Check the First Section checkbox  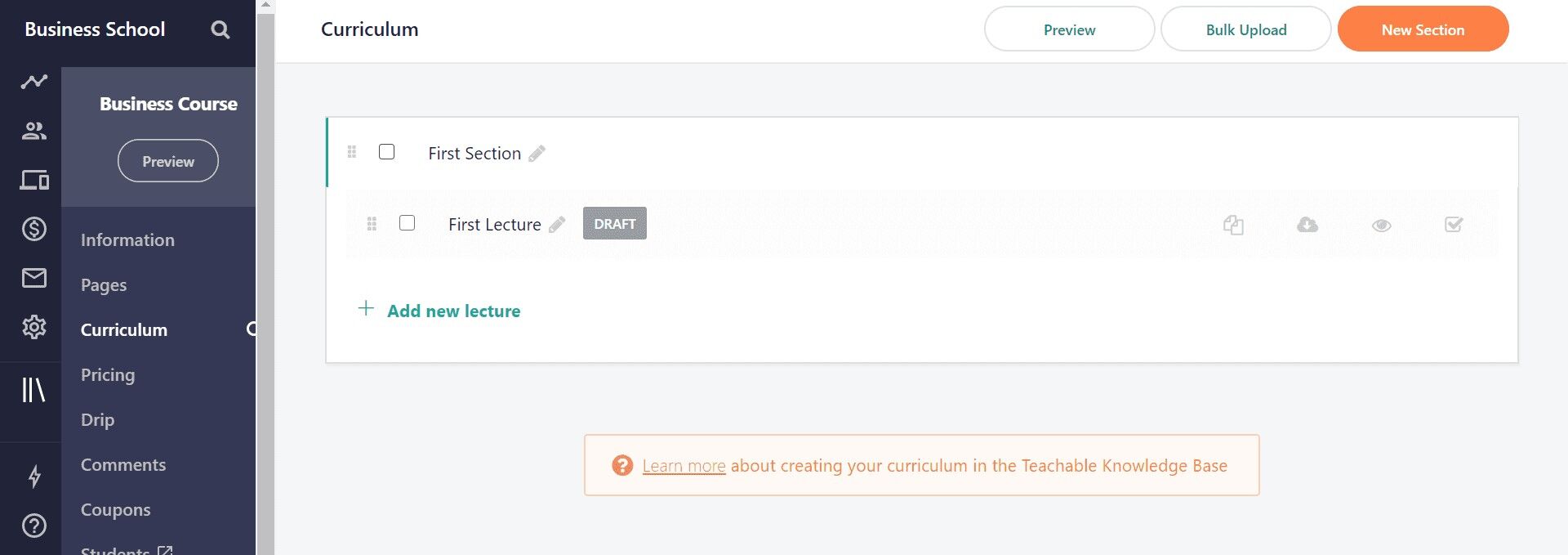387,152
